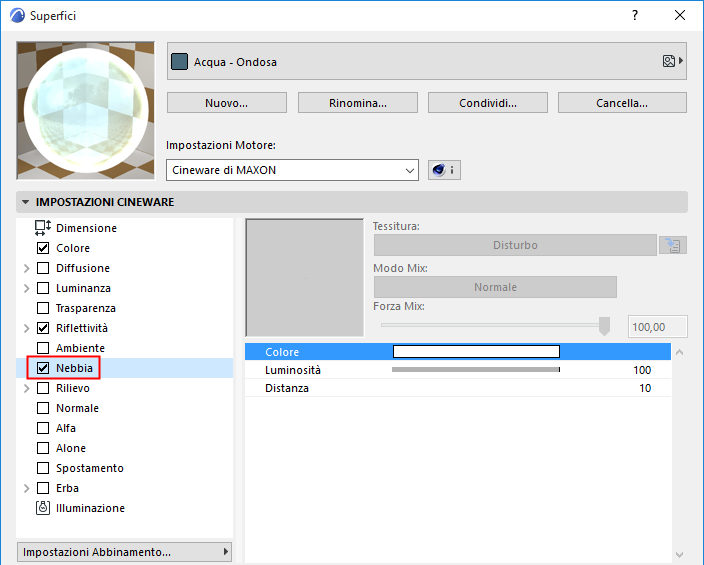Enable the Diffusione channel checkbox
The height and width of the screenshot is (565, 704).
pos(43,268)
